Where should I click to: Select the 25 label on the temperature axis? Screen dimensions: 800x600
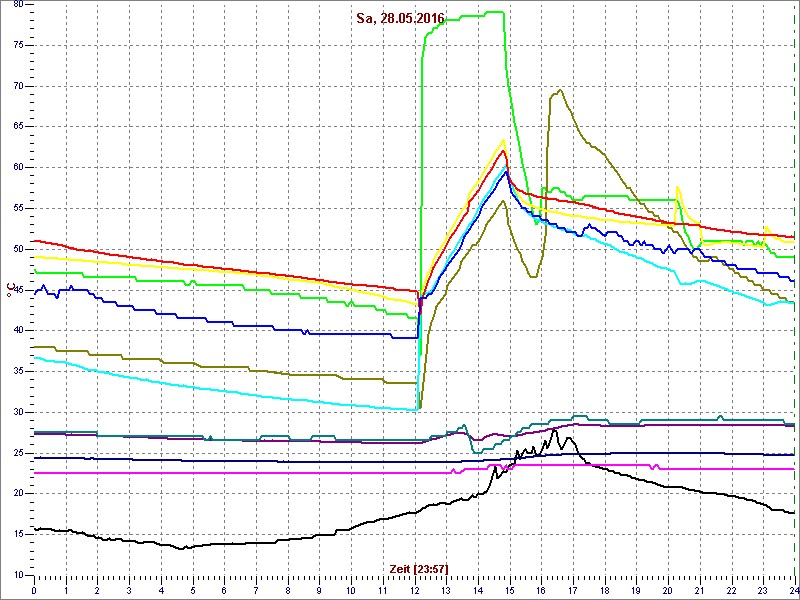[17, 453]
